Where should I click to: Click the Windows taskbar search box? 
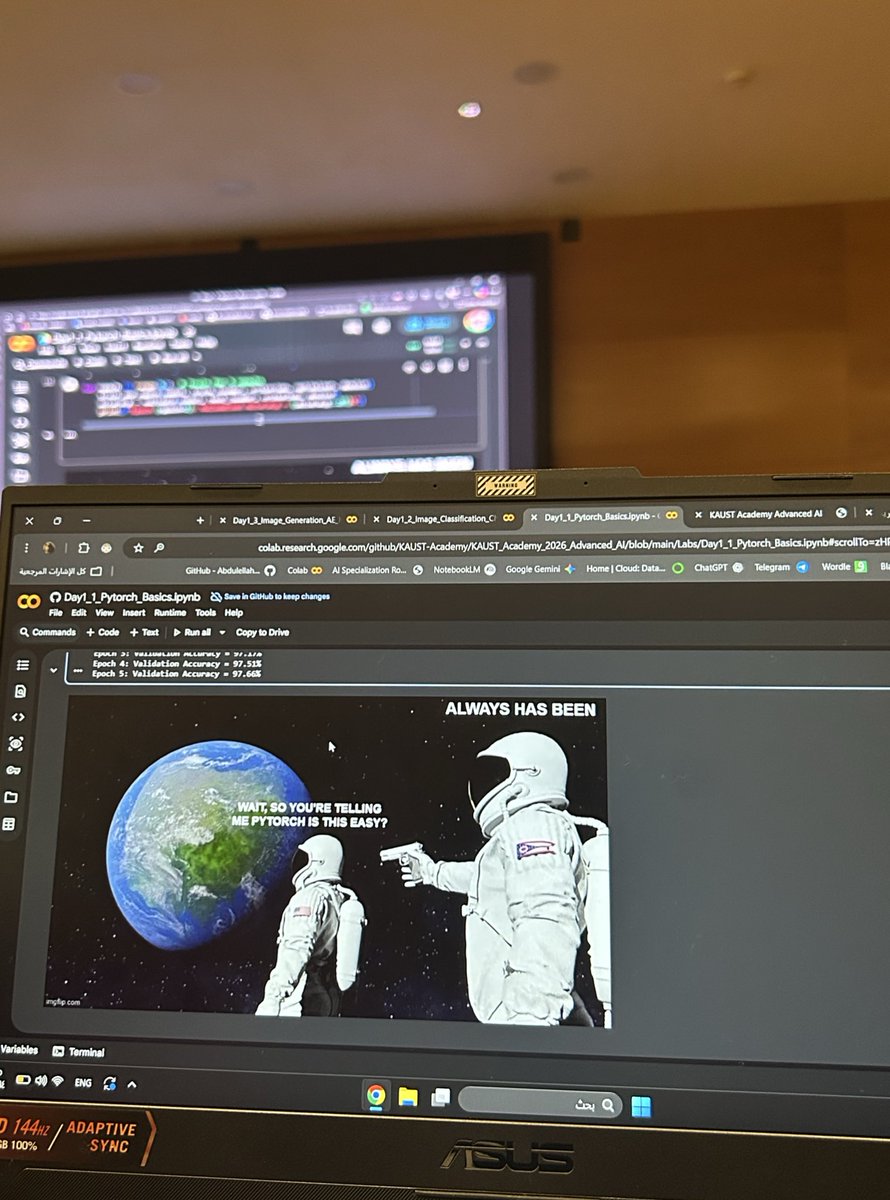(540, 1104)
